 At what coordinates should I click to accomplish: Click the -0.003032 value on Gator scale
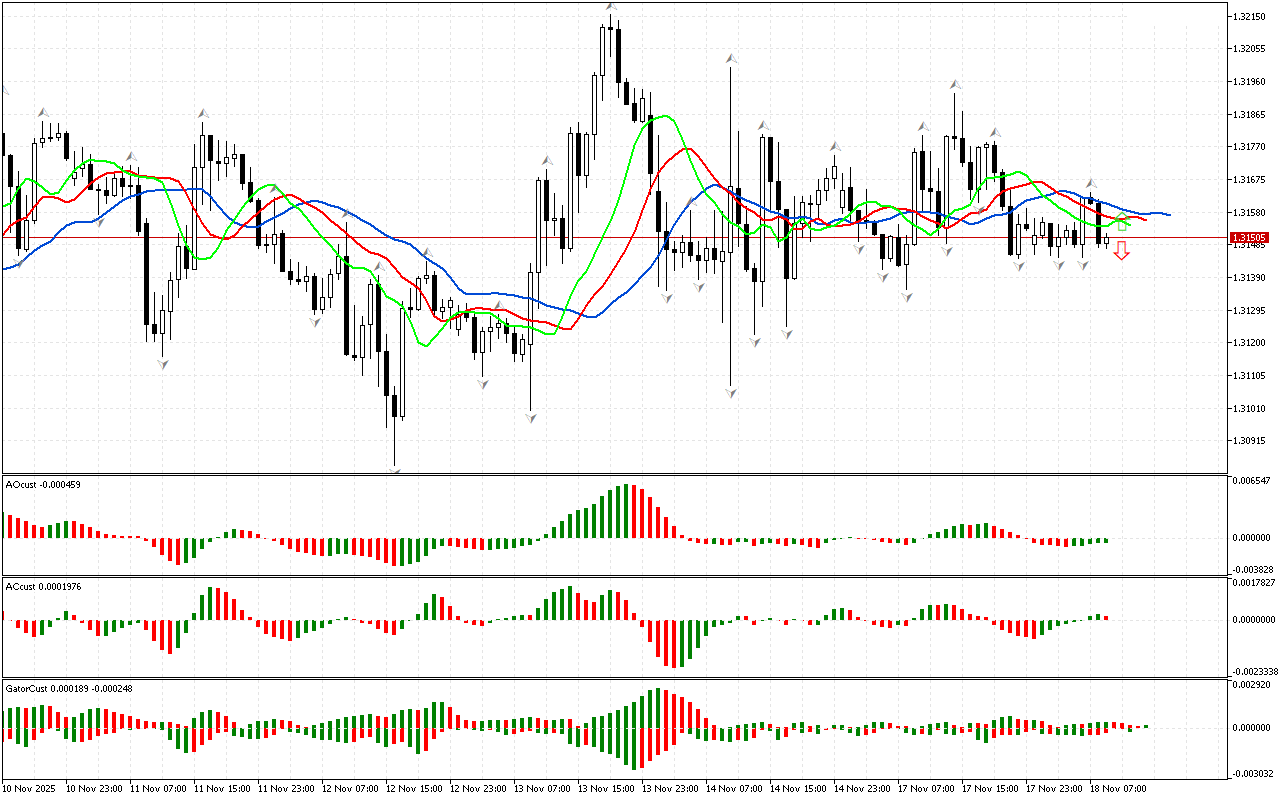pos(1251,773)
